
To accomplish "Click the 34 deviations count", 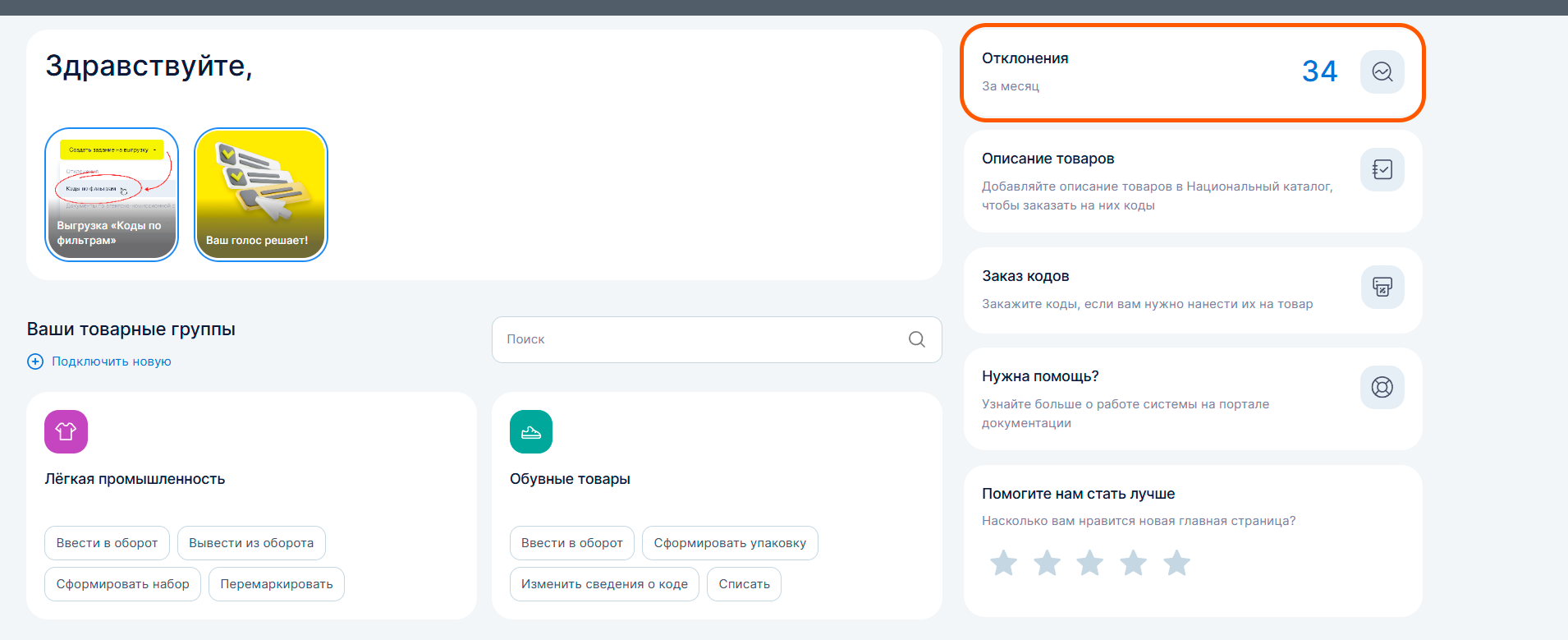I will [1319, 71].
